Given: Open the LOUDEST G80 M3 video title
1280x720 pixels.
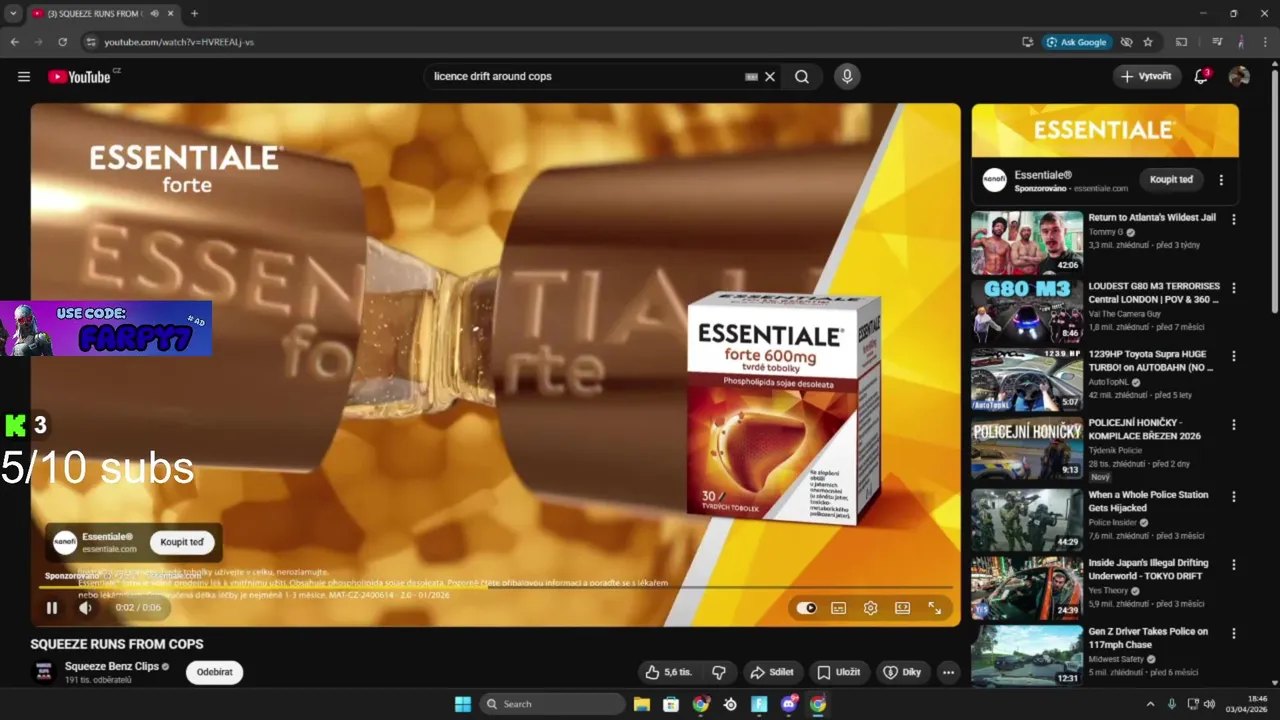Looking at the screenshot, I should [x=1154, y=293].
